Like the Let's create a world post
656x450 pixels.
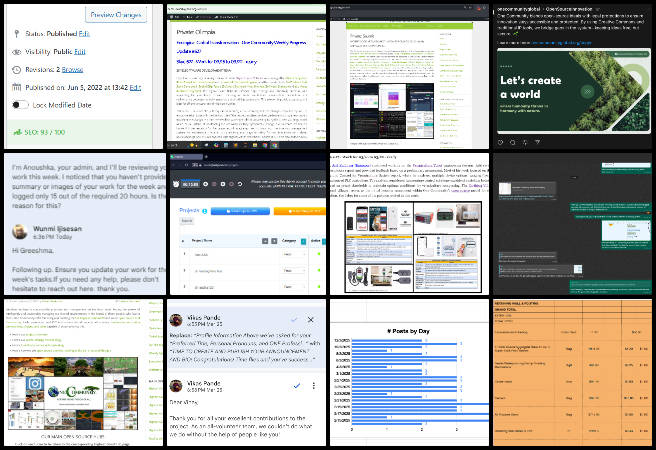tap(500, 143)
